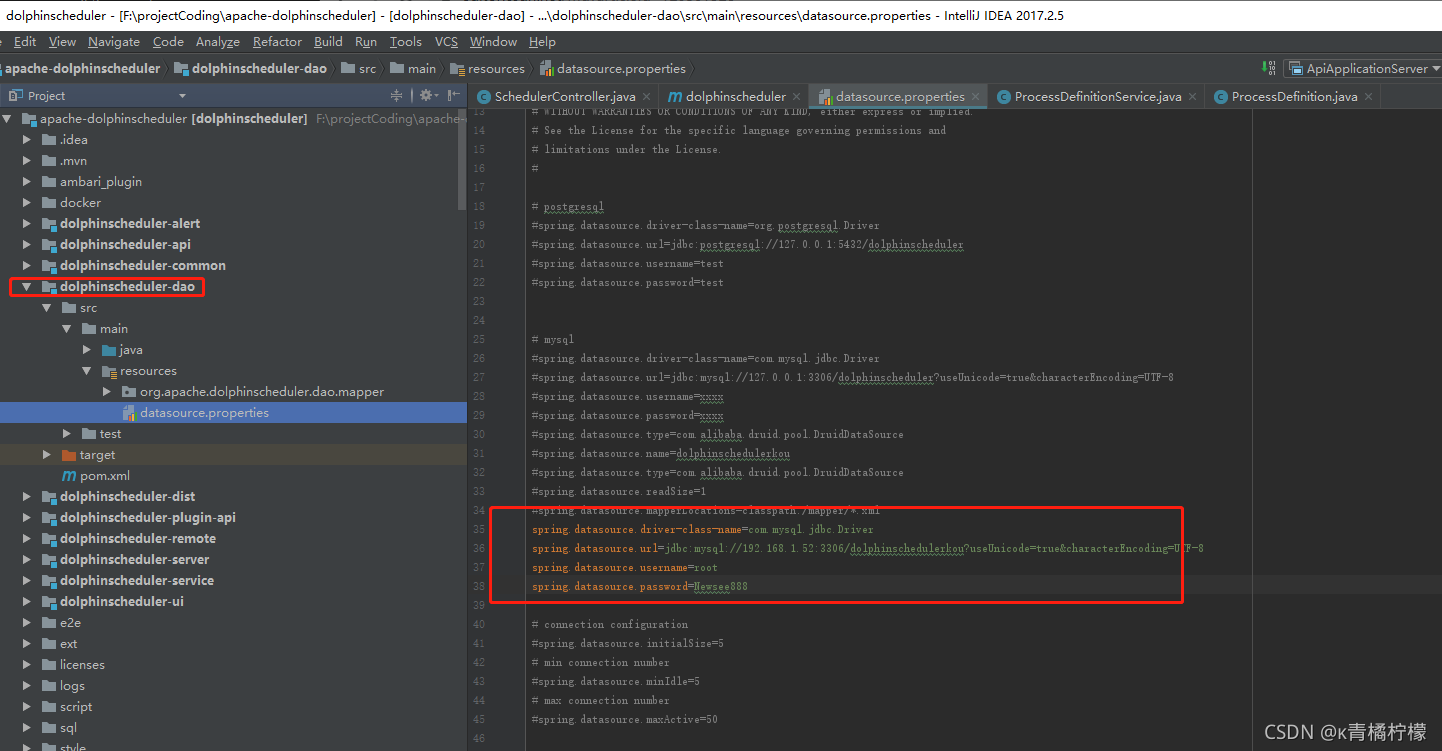
Task: Expand the dolphinscheduler-api module arrow
Action: pyautogui.click(x=27, y=245)
